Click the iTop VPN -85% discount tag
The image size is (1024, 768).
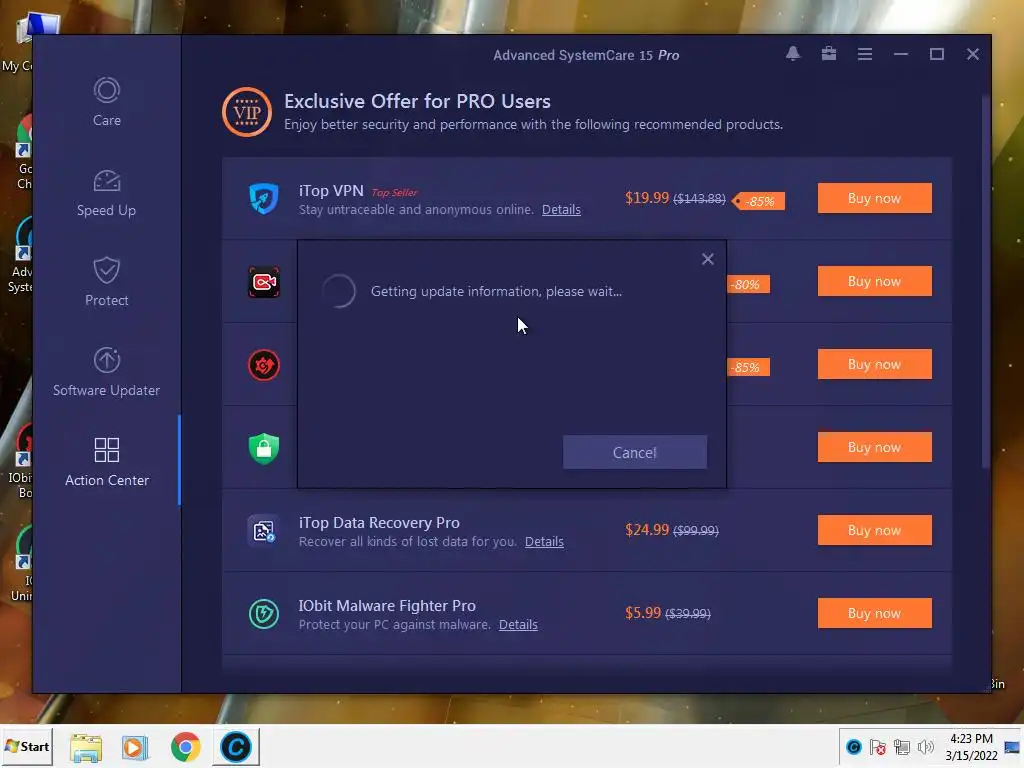(758, 201)
